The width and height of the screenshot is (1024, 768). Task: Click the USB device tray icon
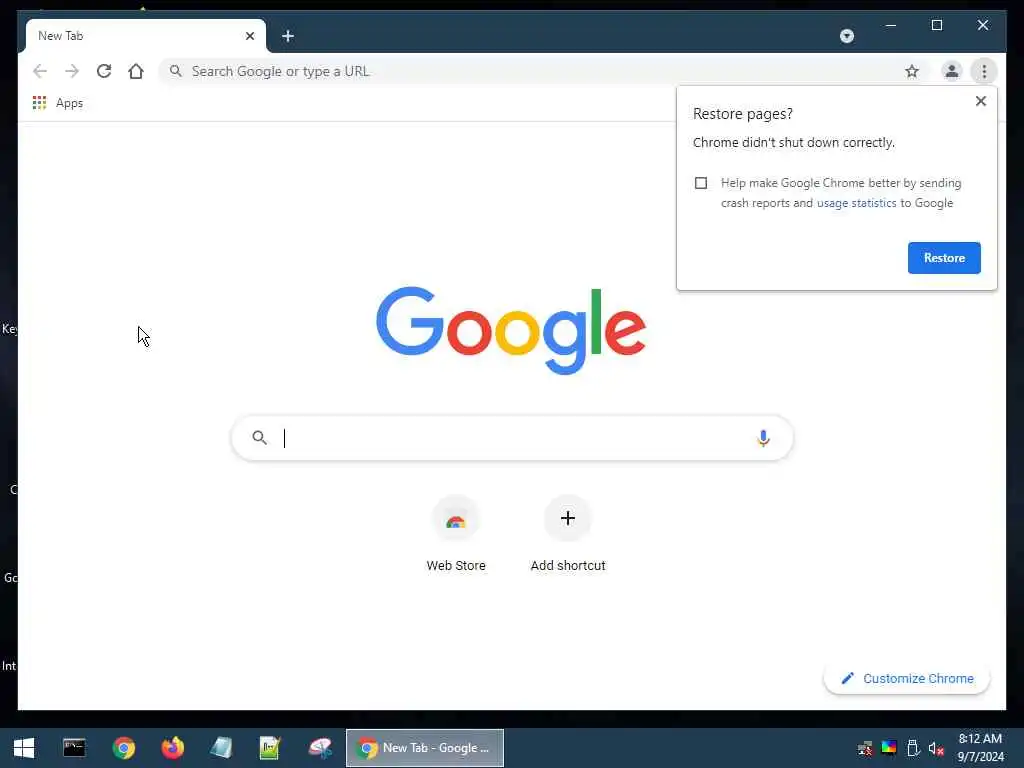click(913, 748)
